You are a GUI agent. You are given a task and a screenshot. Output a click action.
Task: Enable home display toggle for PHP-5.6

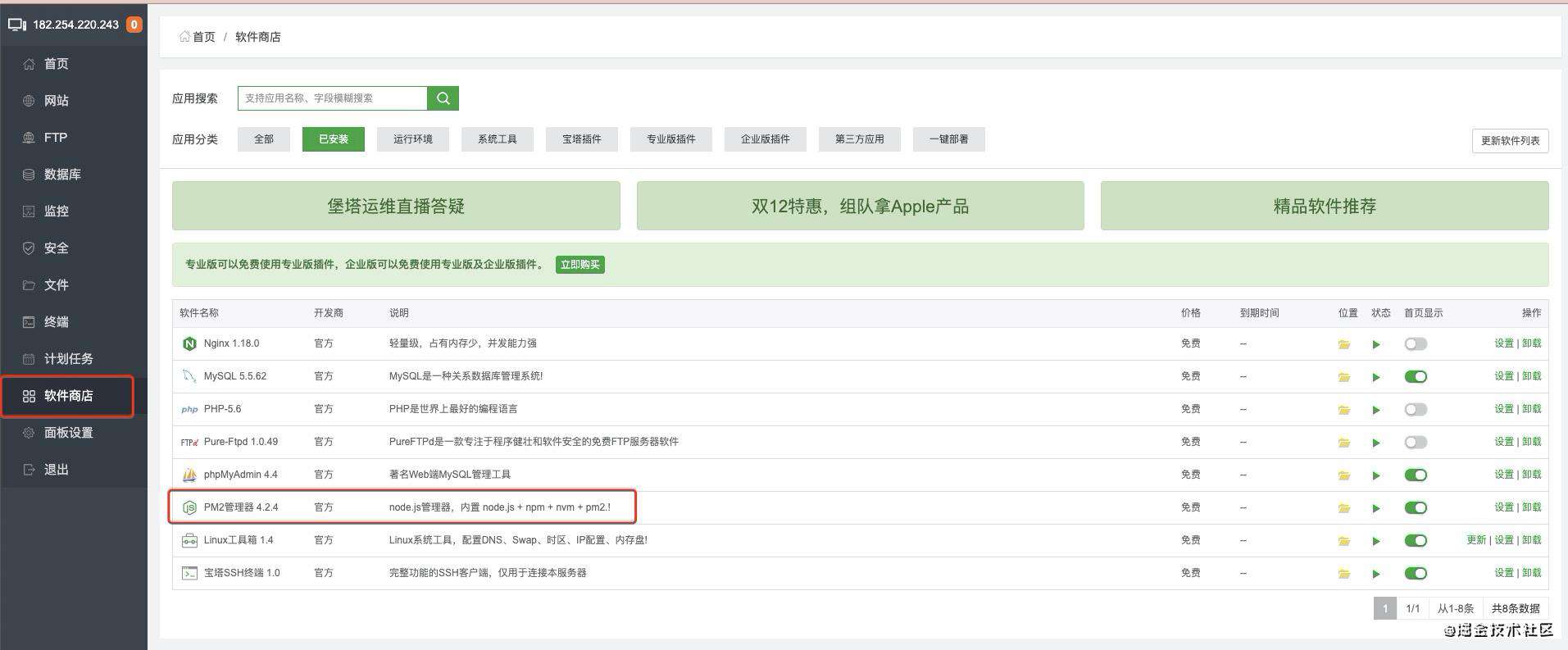(x=1416, y=410)
